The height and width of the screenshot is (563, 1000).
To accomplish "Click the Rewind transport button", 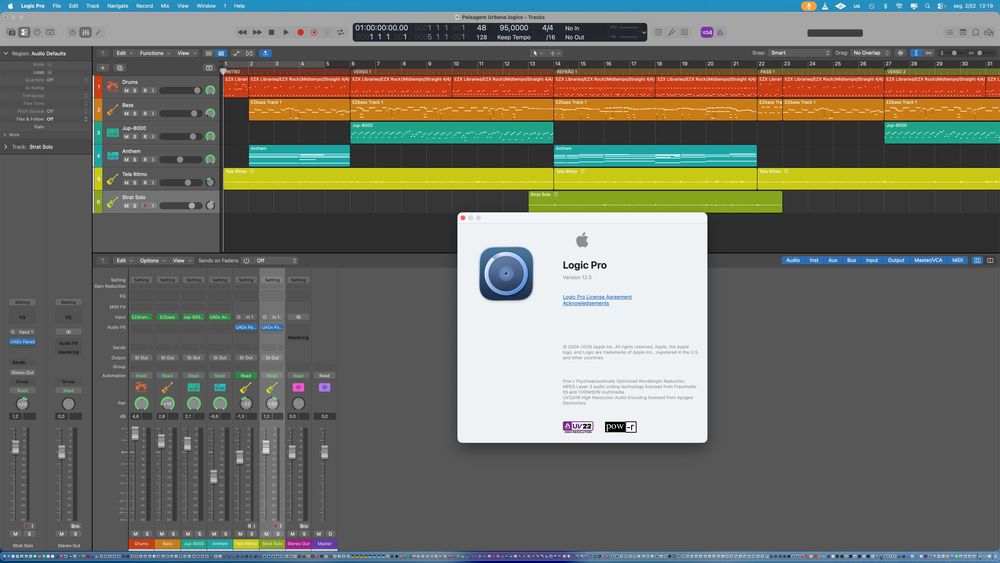I will (x=242, y=33).
